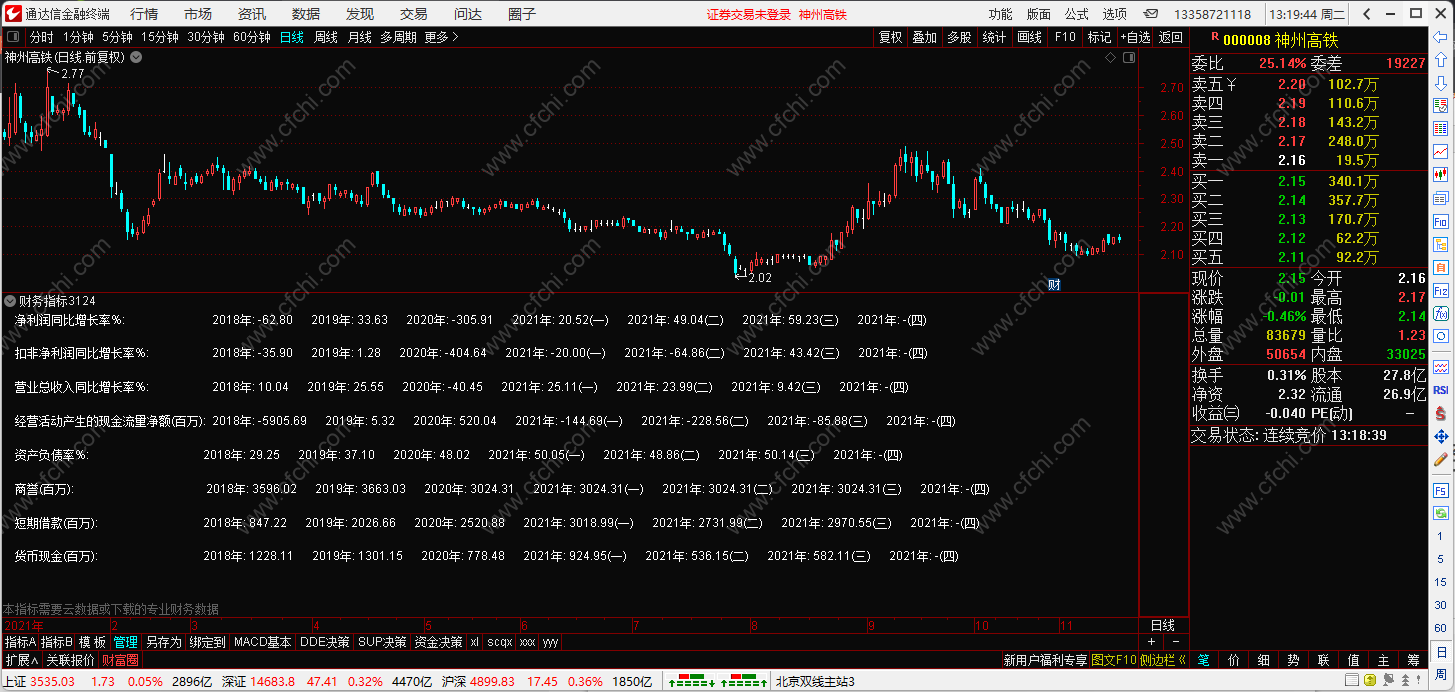Open the line chart icon in right sidebar
This screenshot has width=1455, height=692.
(x=1441, y=151)
